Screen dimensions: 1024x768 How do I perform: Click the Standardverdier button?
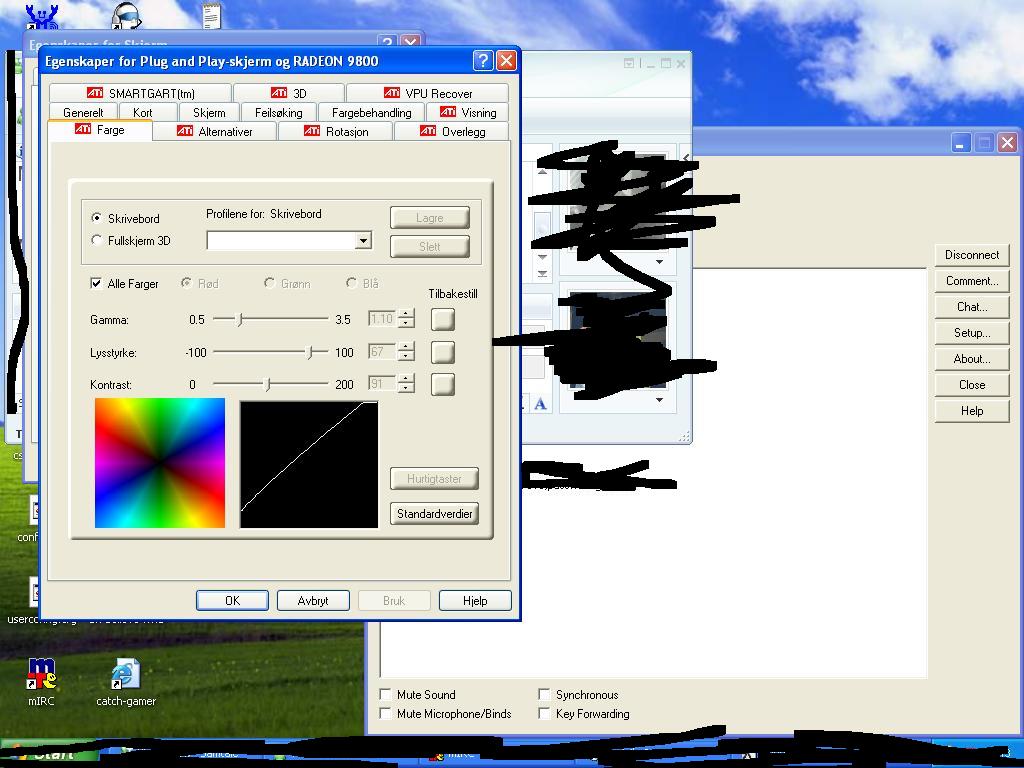click(434, 513)
